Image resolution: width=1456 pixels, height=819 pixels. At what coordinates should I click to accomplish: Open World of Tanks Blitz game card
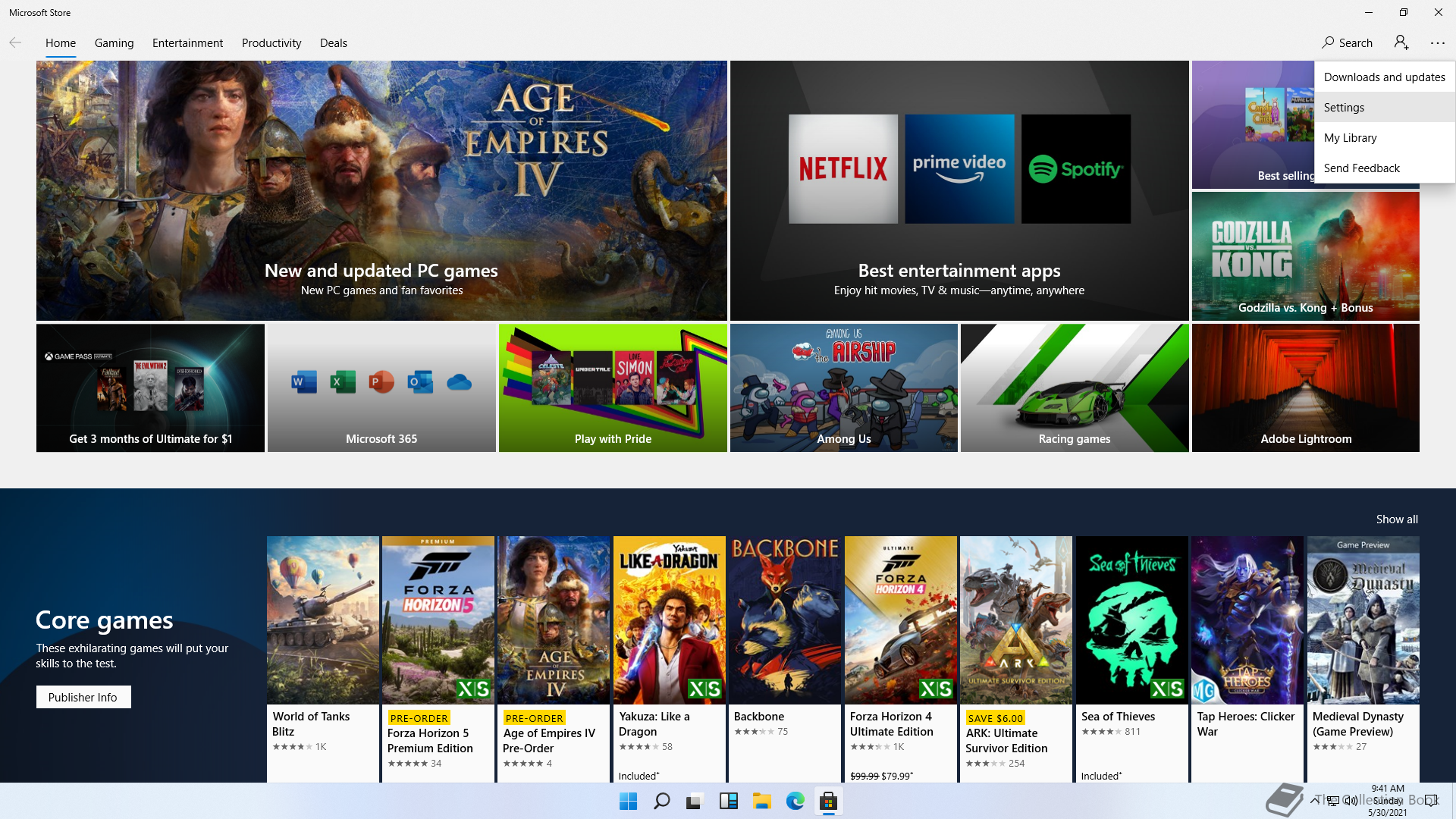[322, 659]
